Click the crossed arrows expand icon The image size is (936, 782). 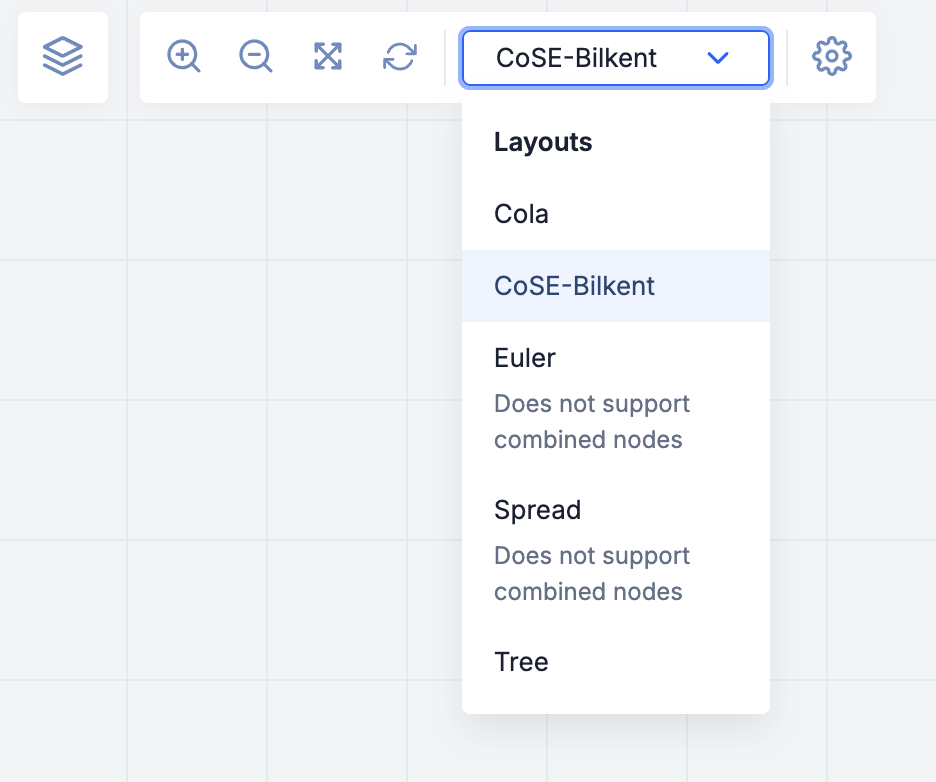point(328,57)
